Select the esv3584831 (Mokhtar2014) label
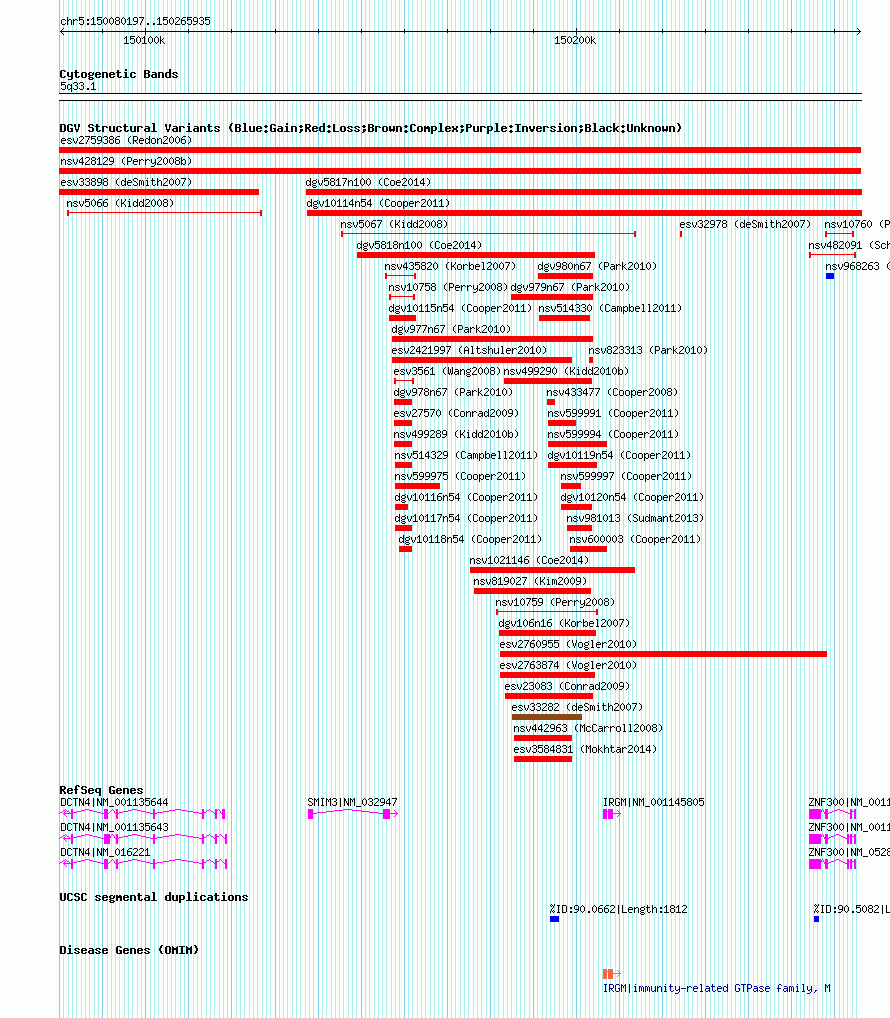 (585, 749)
